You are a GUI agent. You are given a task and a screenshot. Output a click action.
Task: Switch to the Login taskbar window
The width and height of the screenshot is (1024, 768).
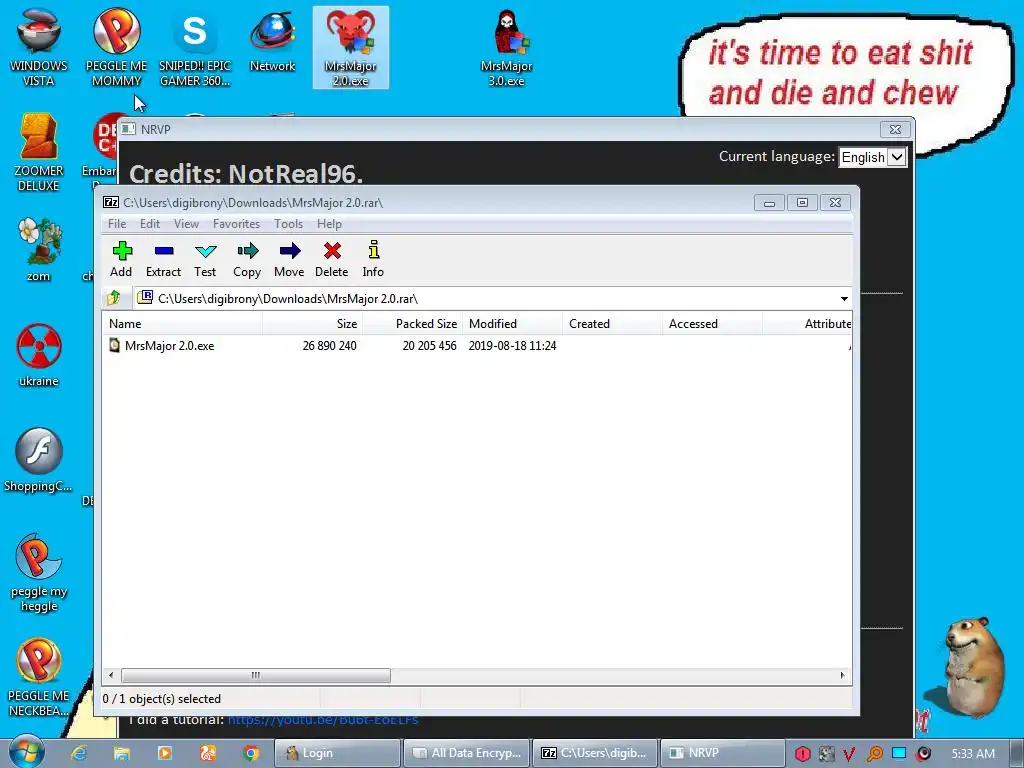coord(337,753)
